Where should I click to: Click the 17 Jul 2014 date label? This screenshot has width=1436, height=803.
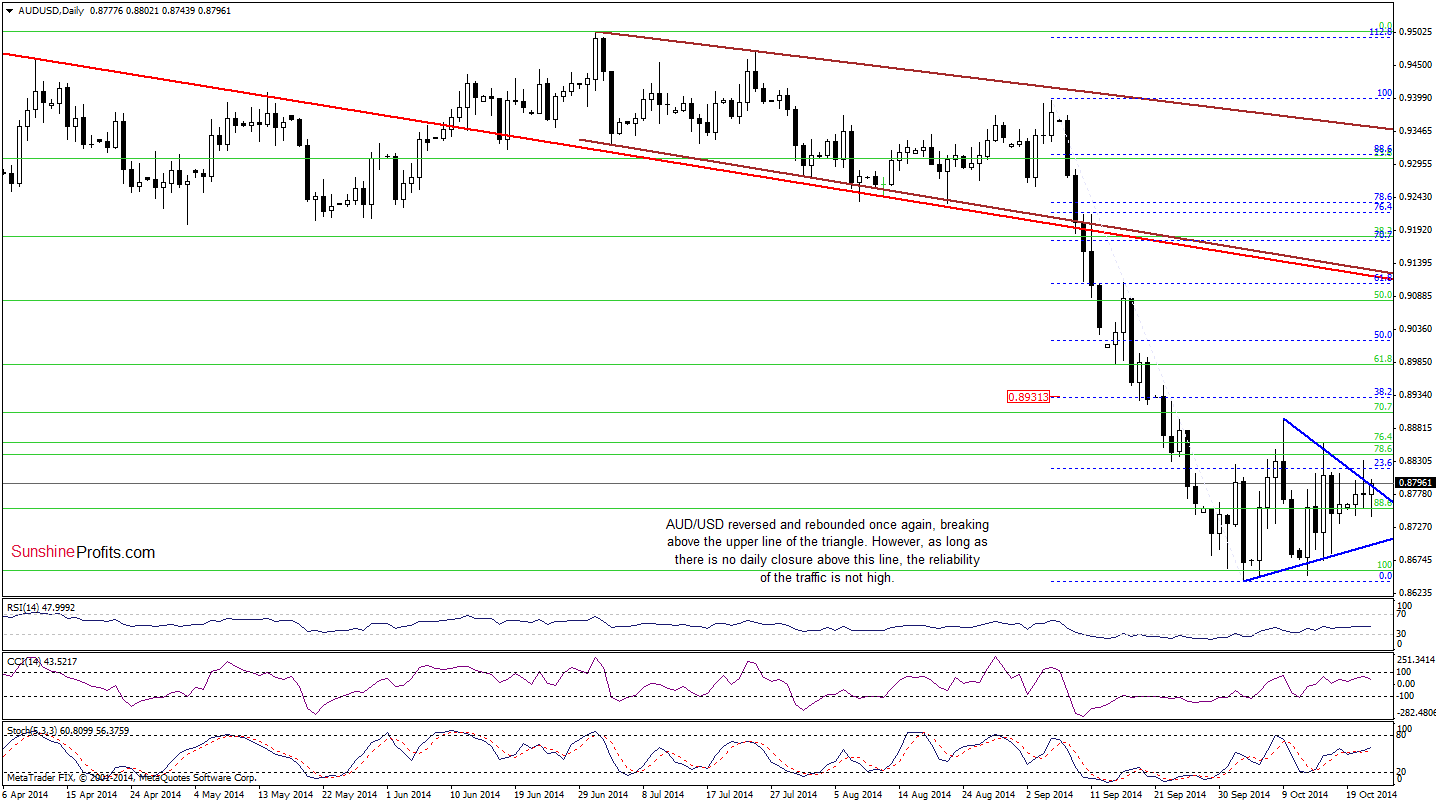pyautogui.click(x=732, y=794)
